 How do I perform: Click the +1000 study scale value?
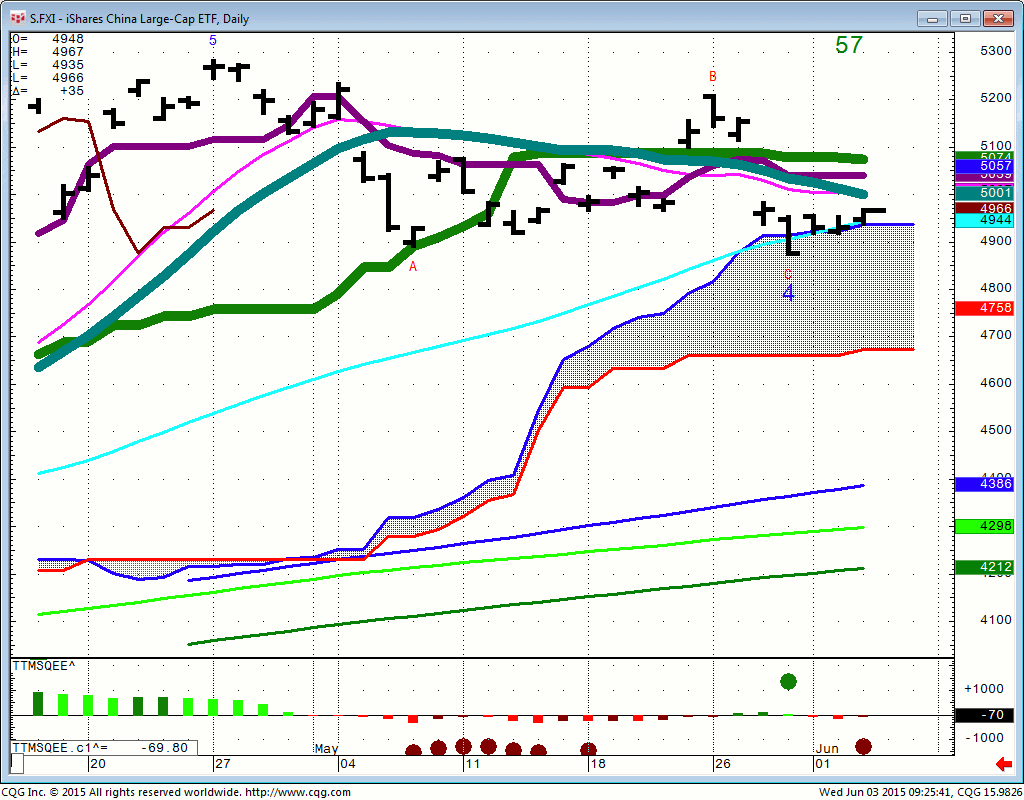[984, 689]
